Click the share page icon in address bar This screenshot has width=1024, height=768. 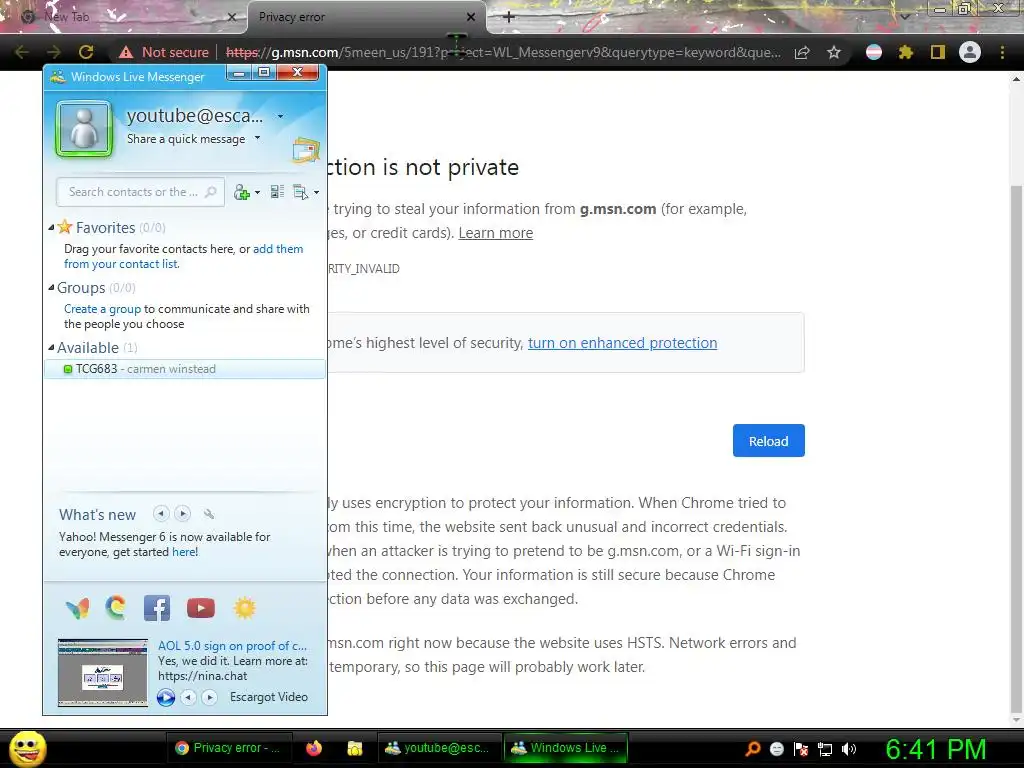802,52
